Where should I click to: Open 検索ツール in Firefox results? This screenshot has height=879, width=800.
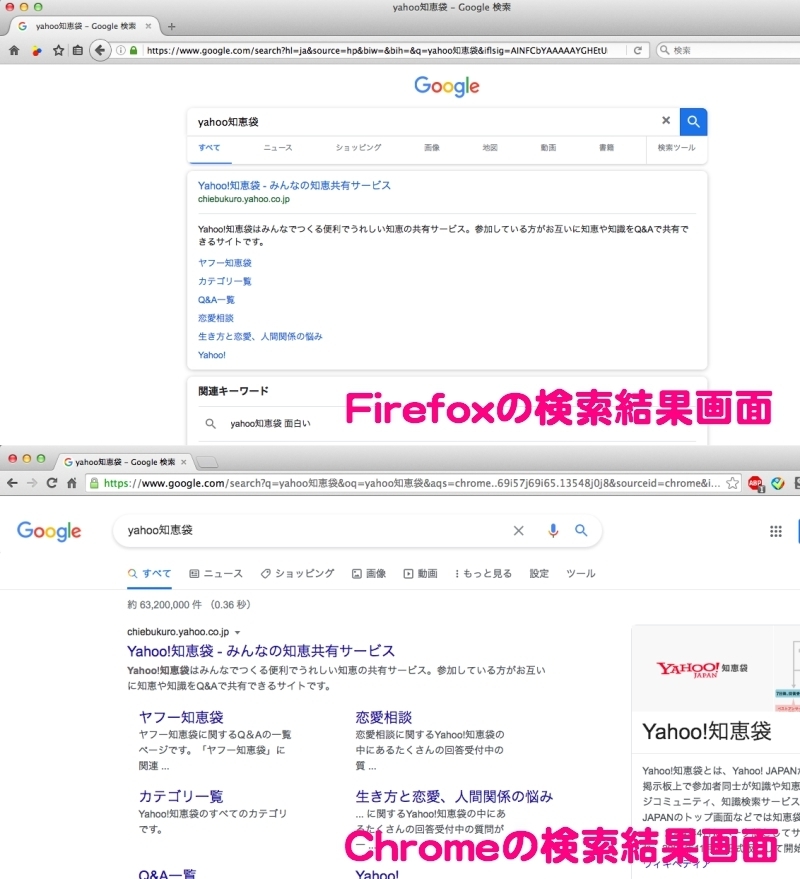(677, 147)
